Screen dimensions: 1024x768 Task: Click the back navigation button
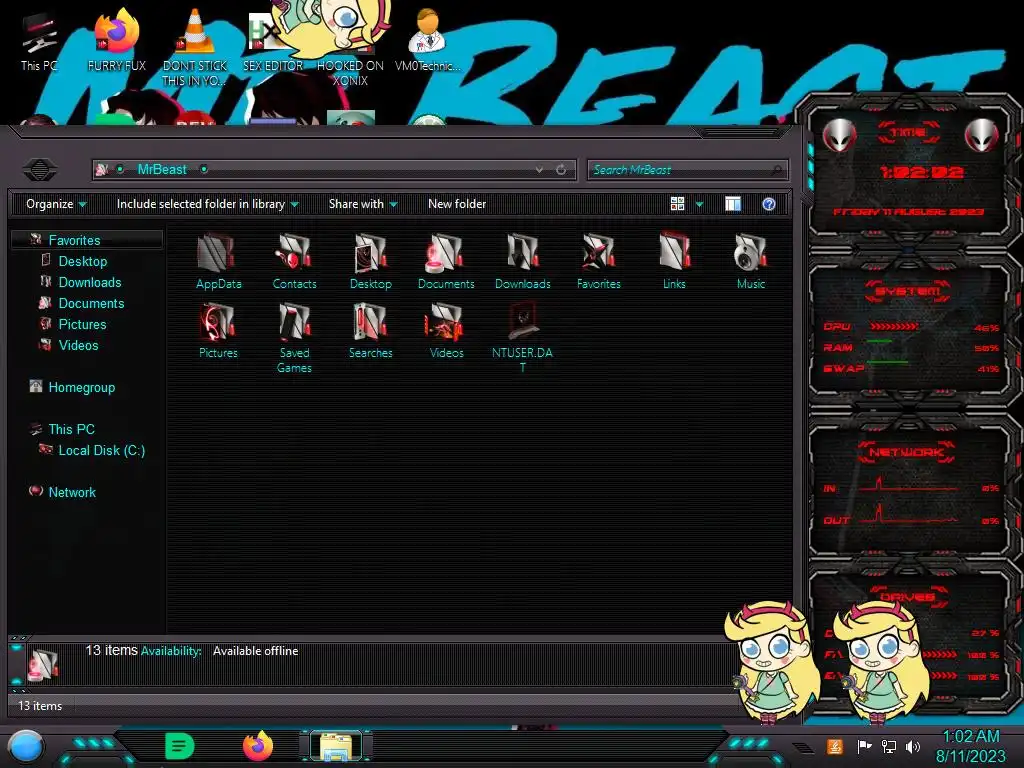40,170
